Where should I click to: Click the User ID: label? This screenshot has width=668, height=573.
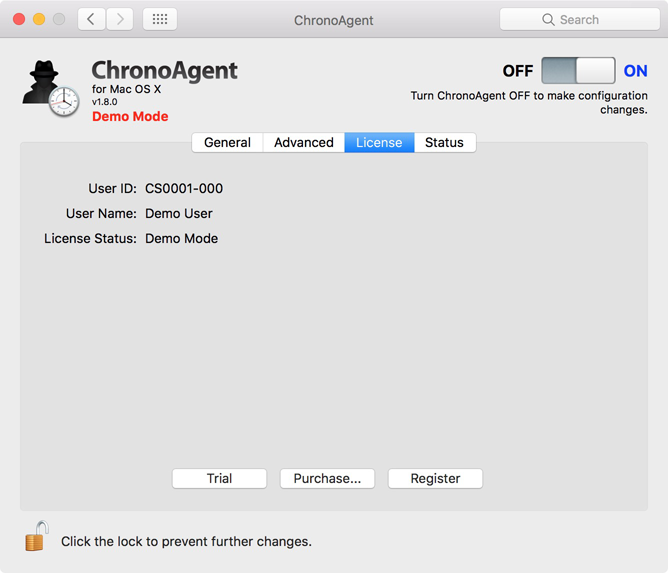pyautogui.click(x=112, y=188)
